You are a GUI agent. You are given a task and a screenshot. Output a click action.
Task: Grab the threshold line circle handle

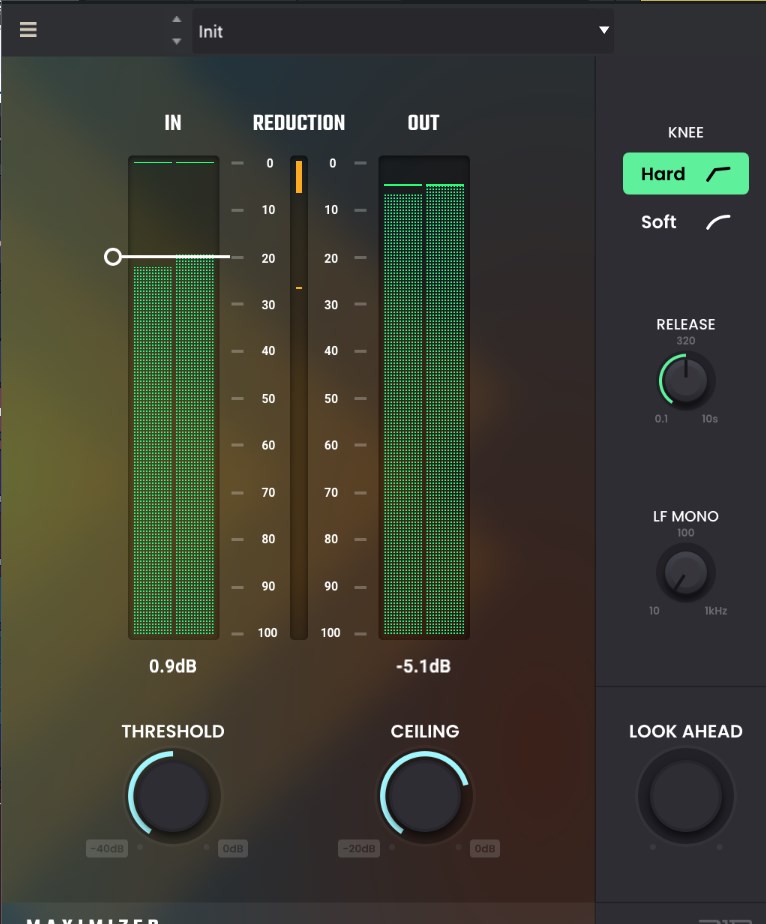point(113,257)
